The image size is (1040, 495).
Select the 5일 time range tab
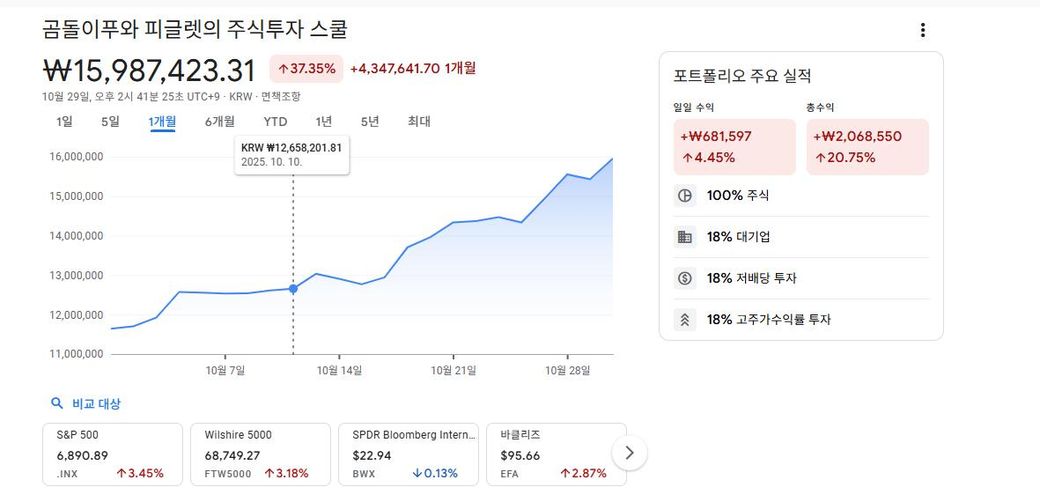pos(110,122)
